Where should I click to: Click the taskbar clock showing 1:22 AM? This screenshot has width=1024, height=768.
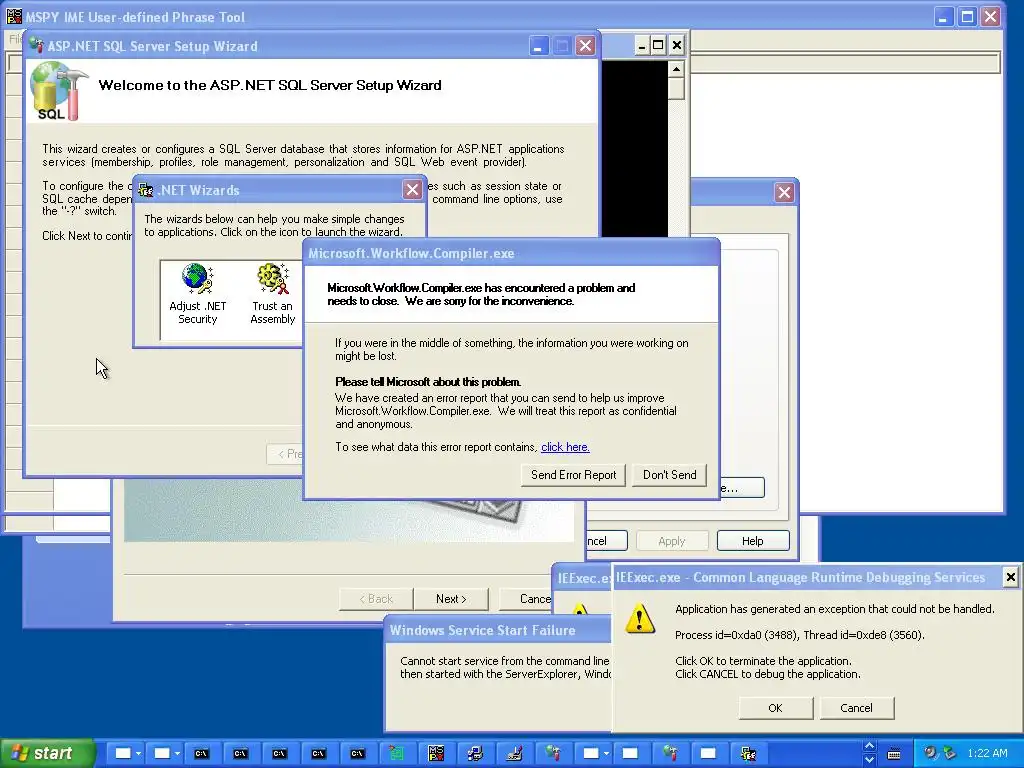pyautogui.click(x=987, y=753)
